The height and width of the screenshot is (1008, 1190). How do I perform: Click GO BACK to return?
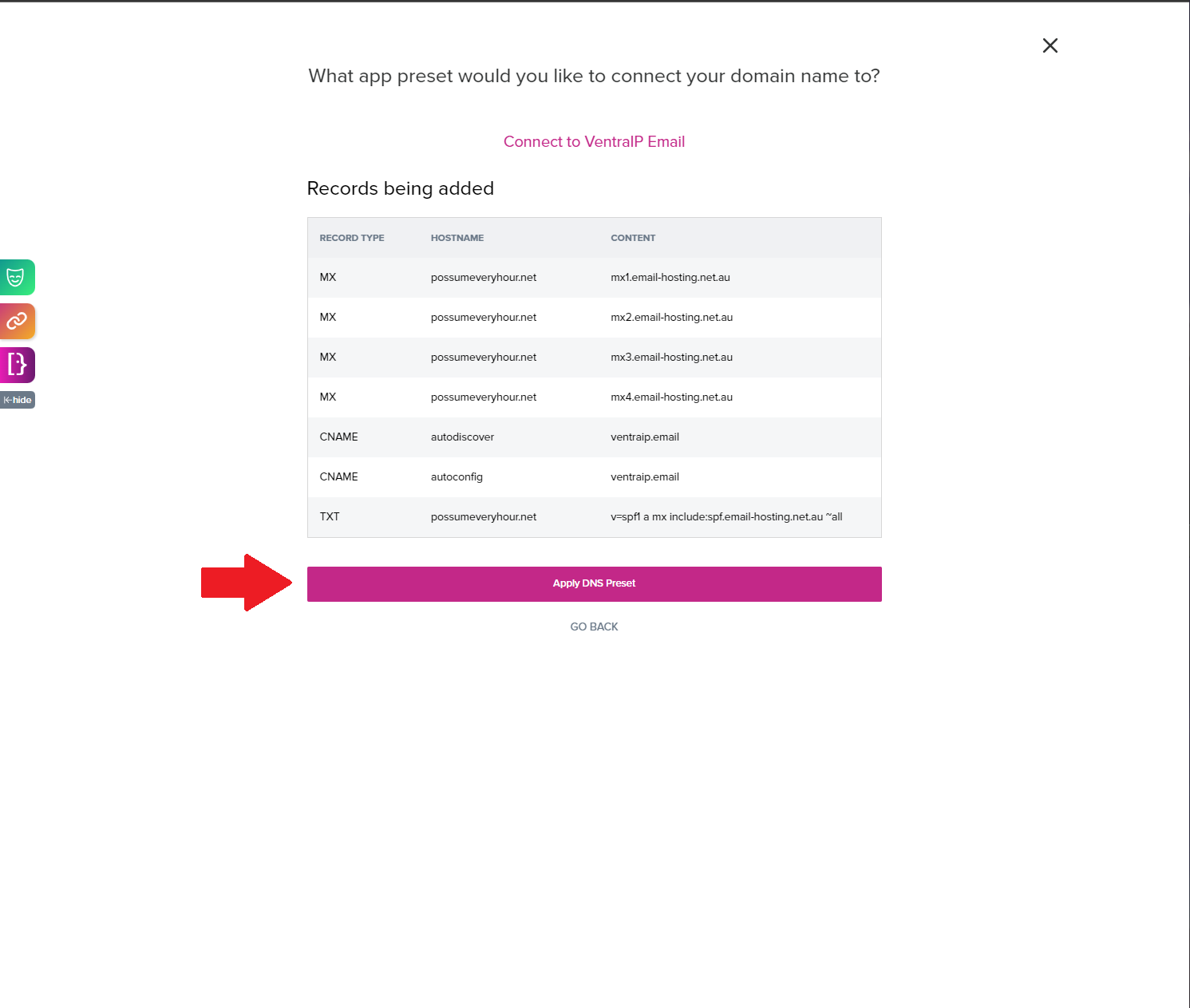pos(594,627)
